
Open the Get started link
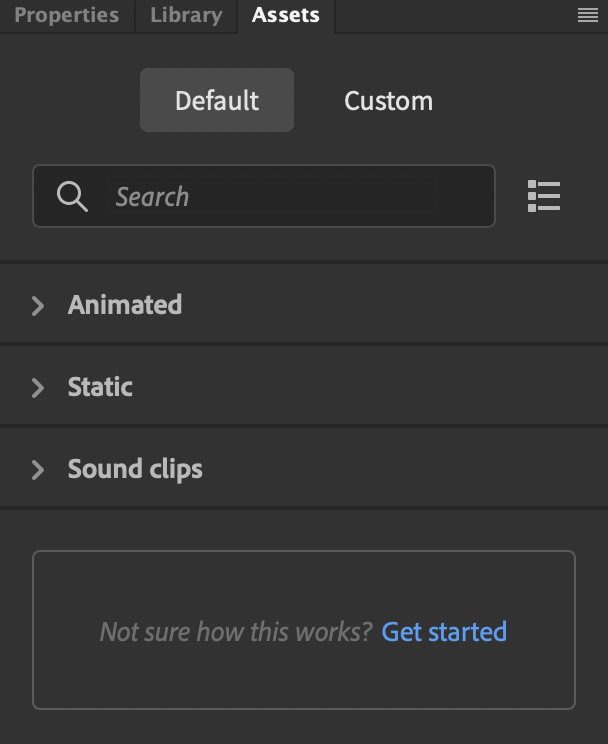[x=444, y=632]
